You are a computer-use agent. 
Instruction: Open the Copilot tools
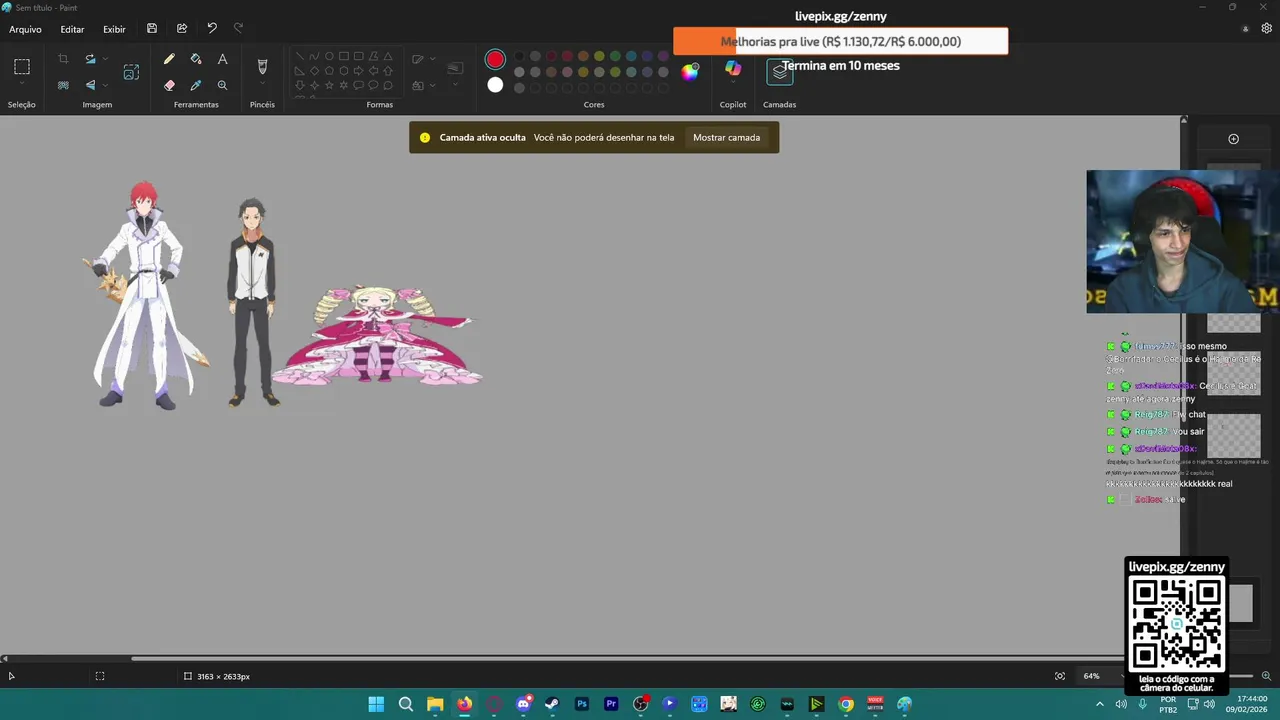733,67
